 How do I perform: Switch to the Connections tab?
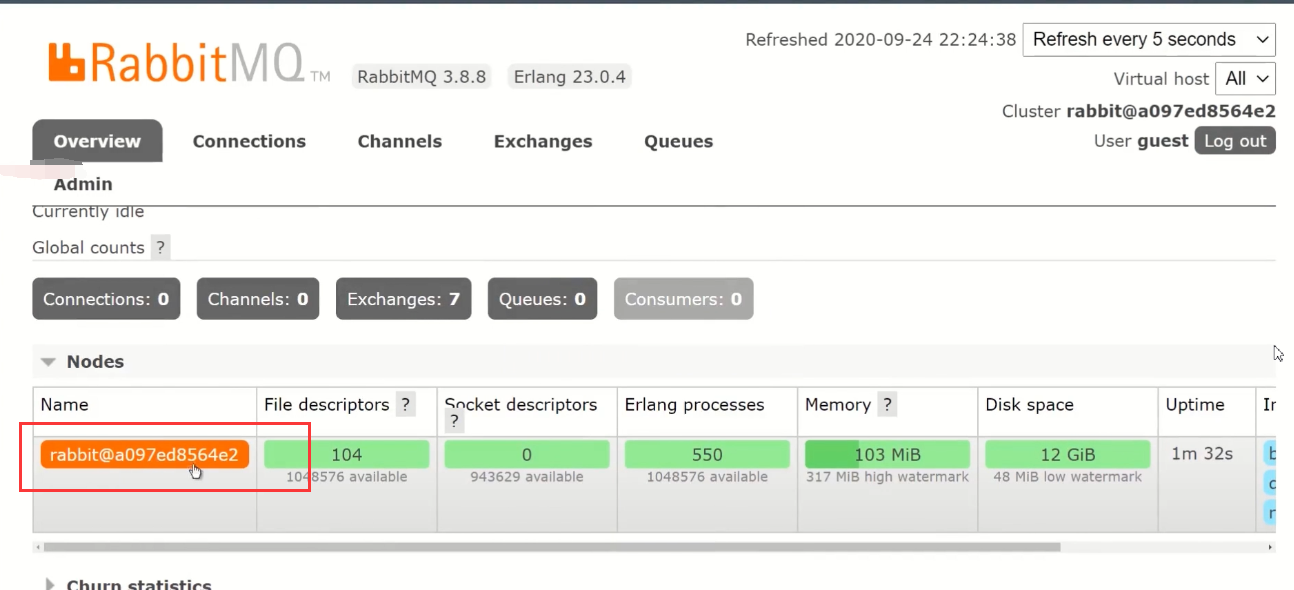(249, 141)
